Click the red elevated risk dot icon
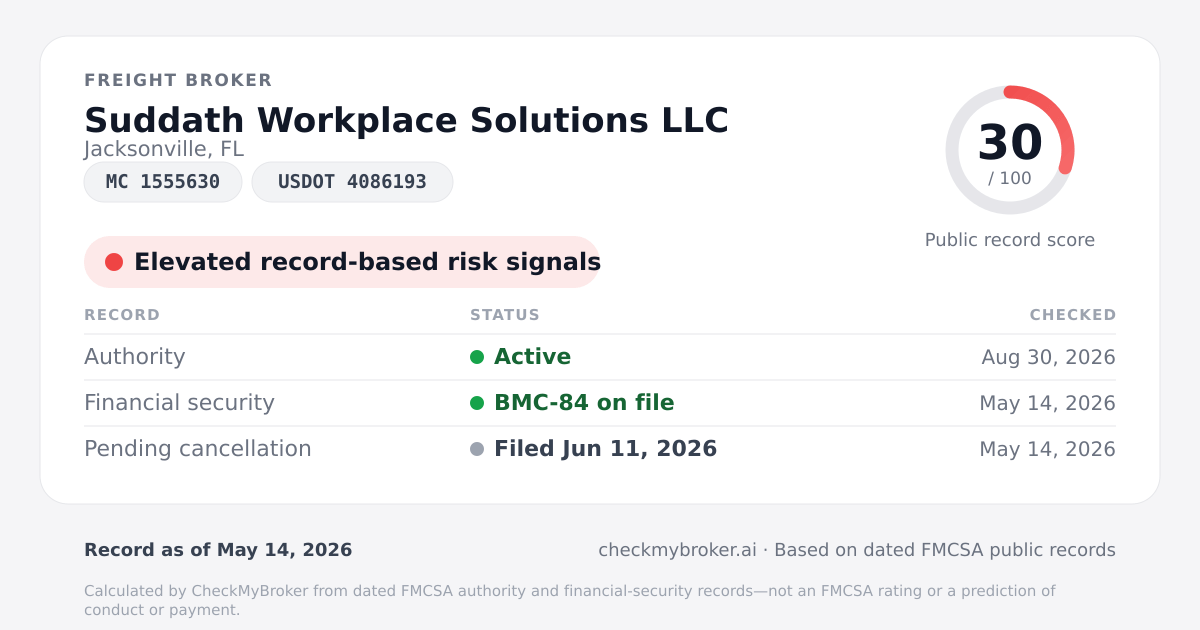This screenshot has height=630, width=1200. 114,262
